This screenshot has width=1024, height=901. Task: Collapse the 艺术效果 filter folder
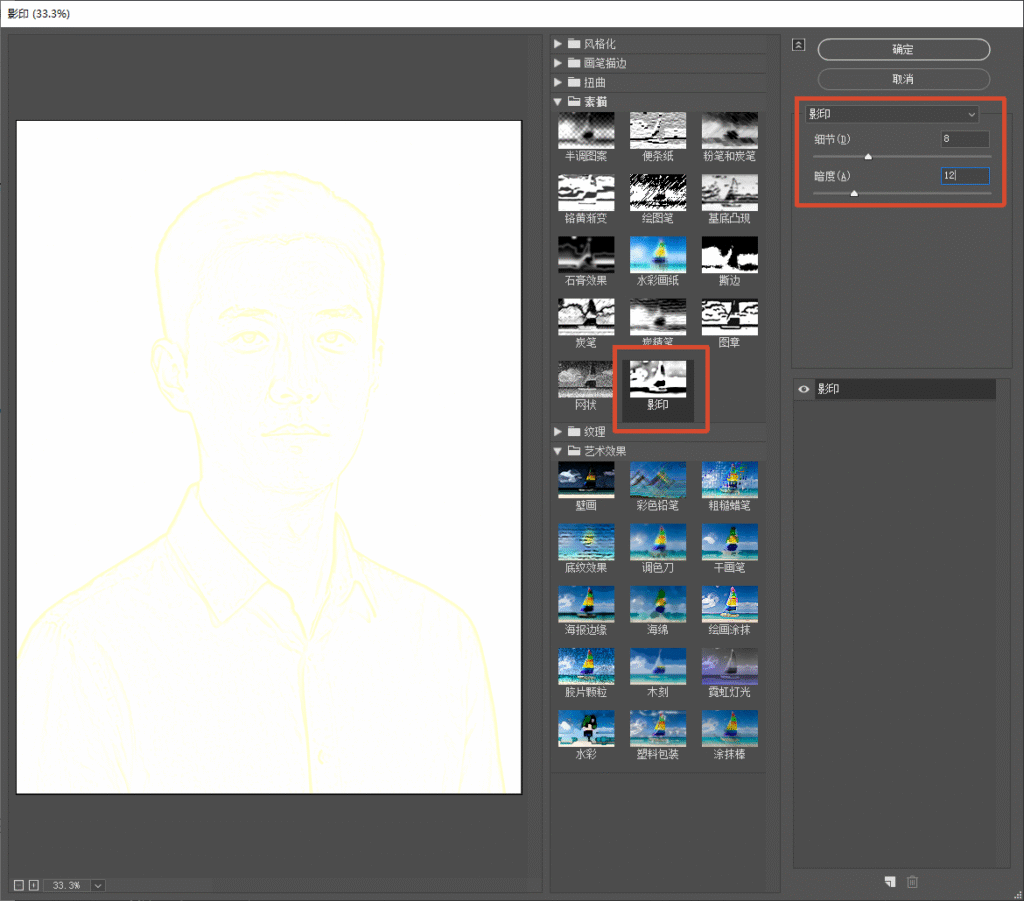558,451
